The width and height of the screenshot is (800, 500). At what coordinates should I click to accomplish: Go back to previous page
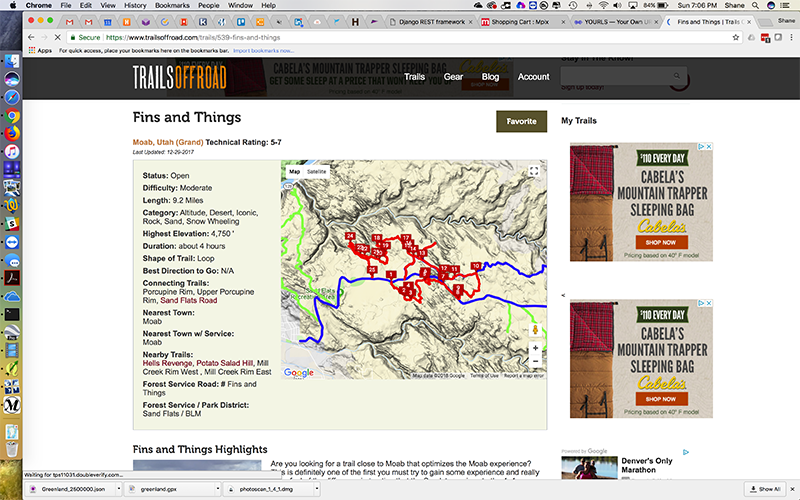tap(31, 37)
